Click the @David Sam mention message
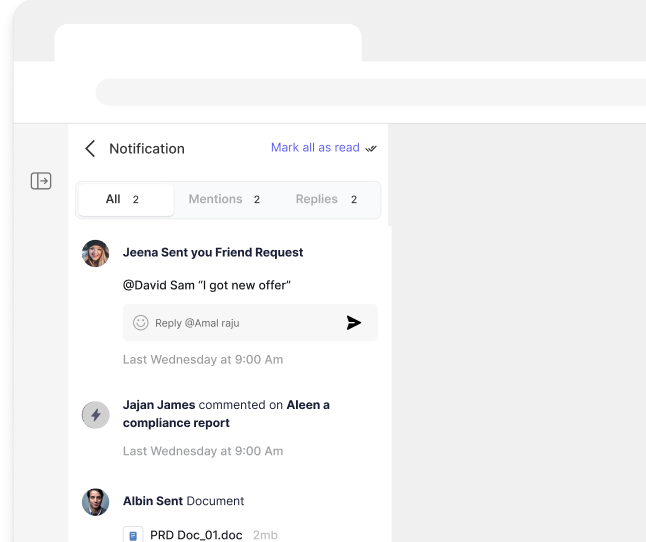Image resolution: width=646 pixels, height=542 pixels. click(x=206, y=286)
